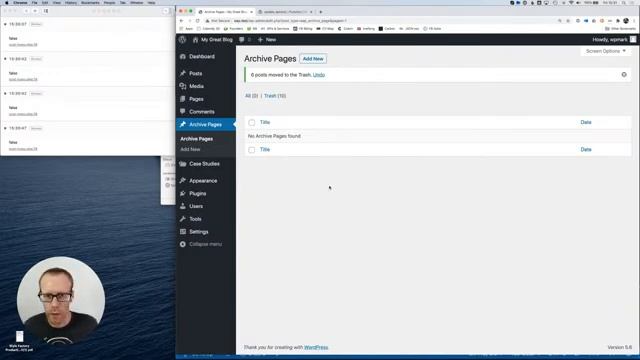Click the label badge next to 15:30:37

(36, 24)
